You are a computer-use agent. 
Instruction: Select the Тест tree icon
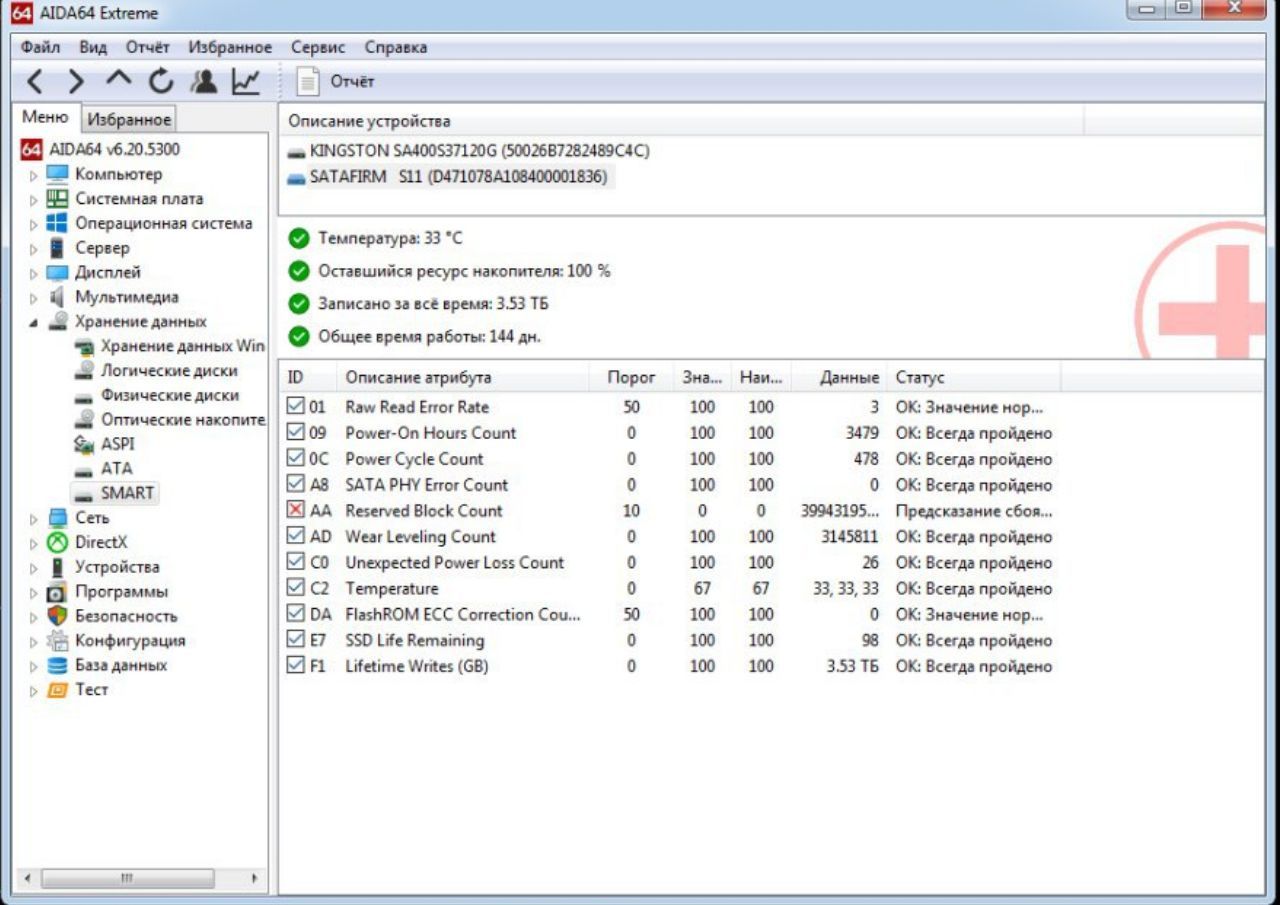pos(58,690)
